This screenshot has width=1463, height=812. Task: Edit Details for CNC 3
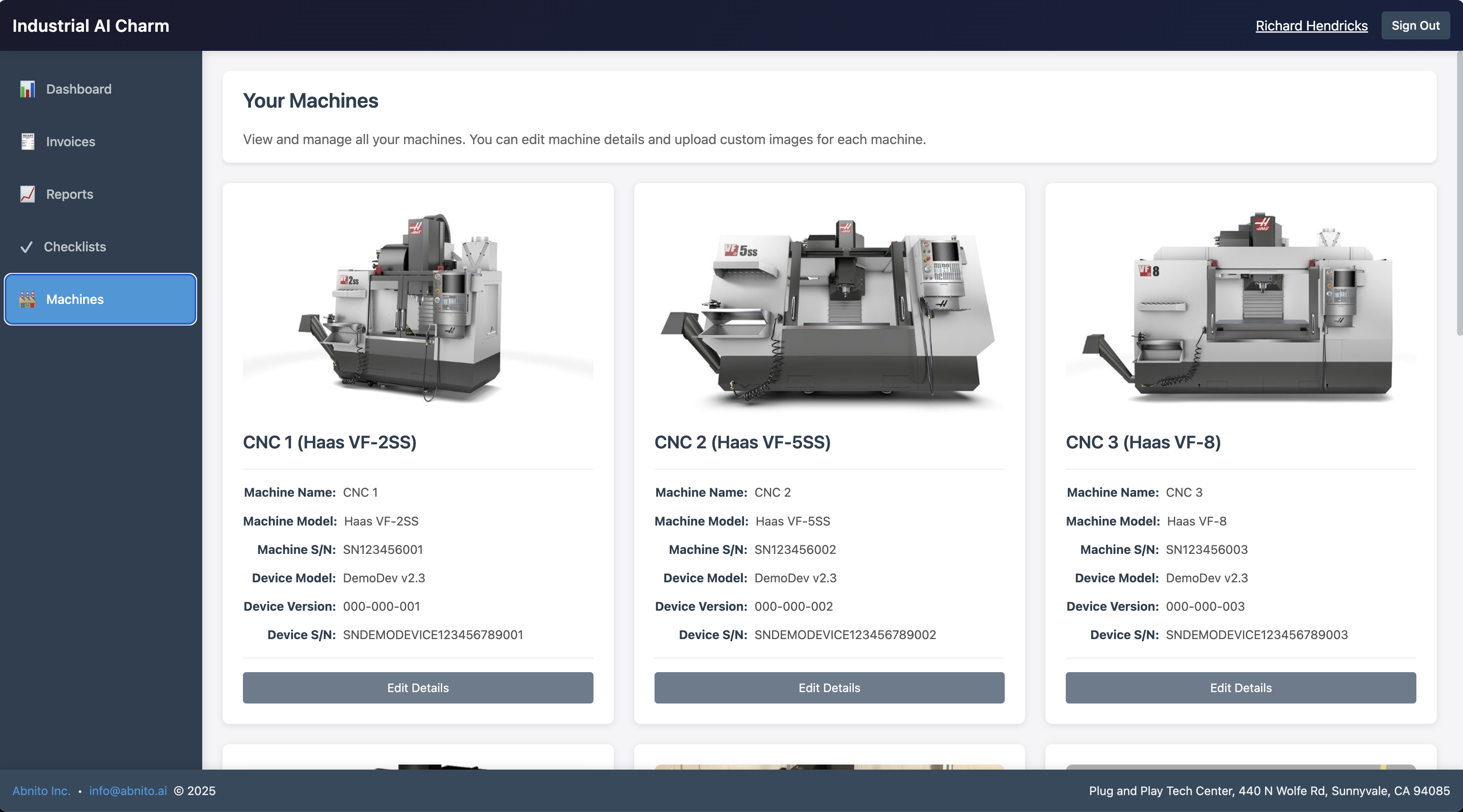1240,688
